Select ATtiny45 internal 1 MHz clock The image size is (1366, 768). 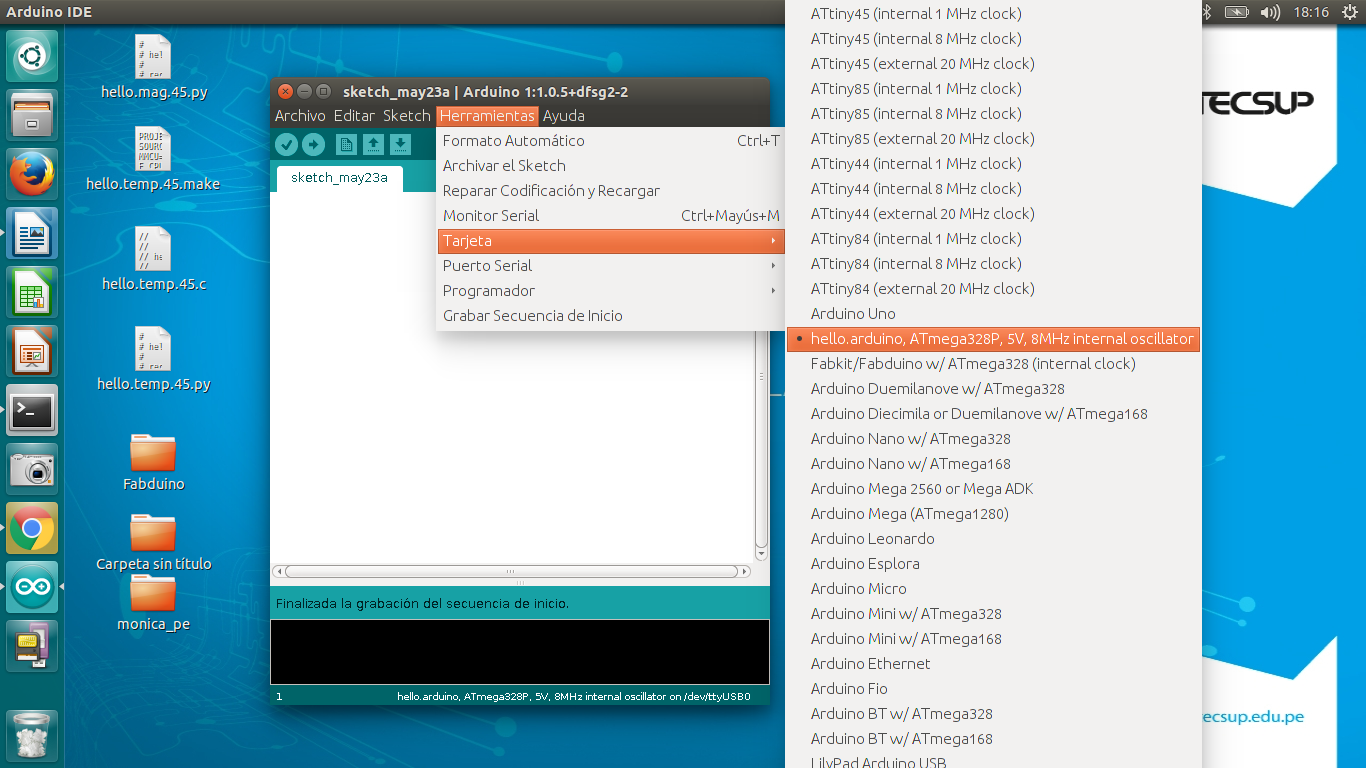tap(993, 14)
